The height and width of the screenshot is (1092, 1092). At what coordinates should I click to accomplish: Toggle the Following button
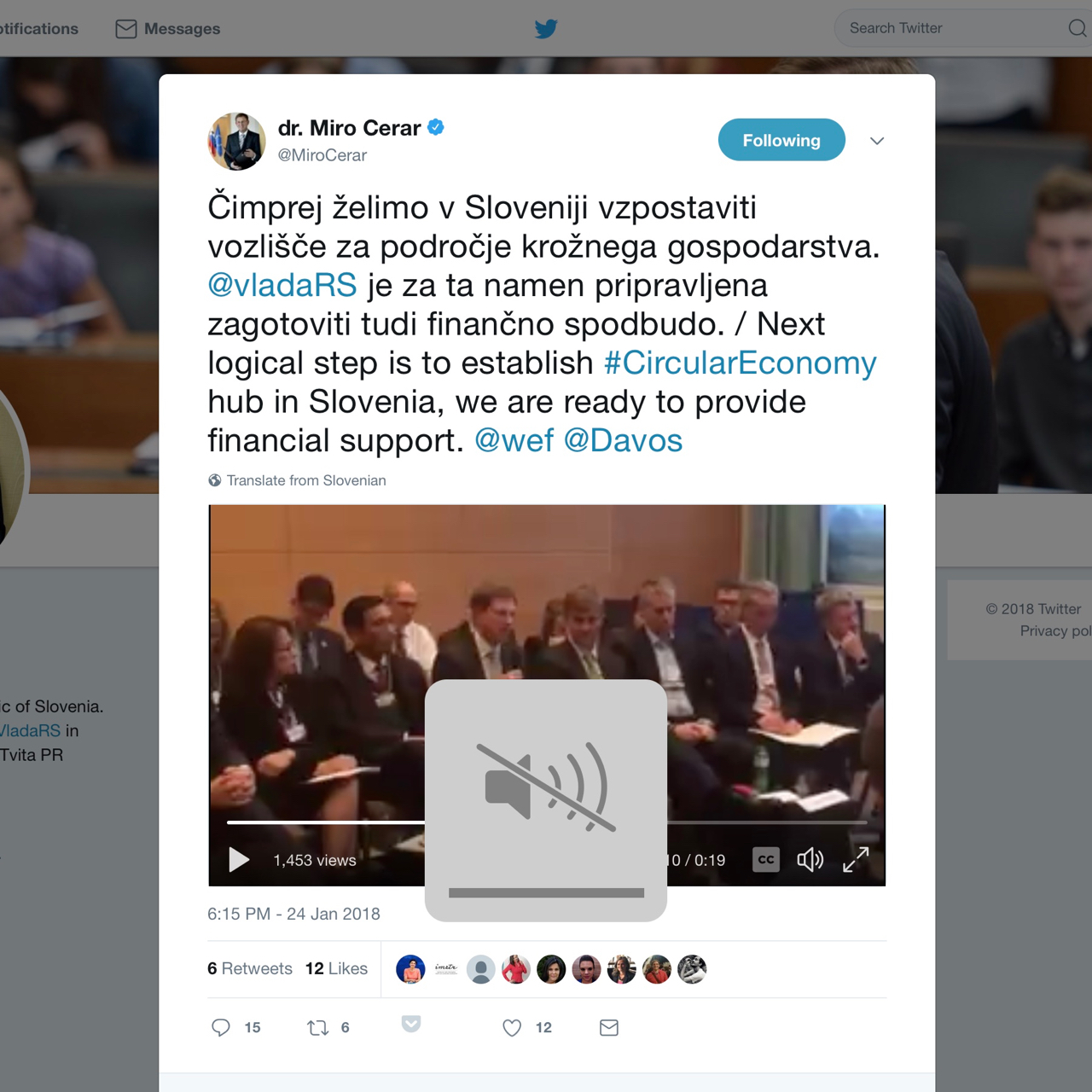(781, 140)
